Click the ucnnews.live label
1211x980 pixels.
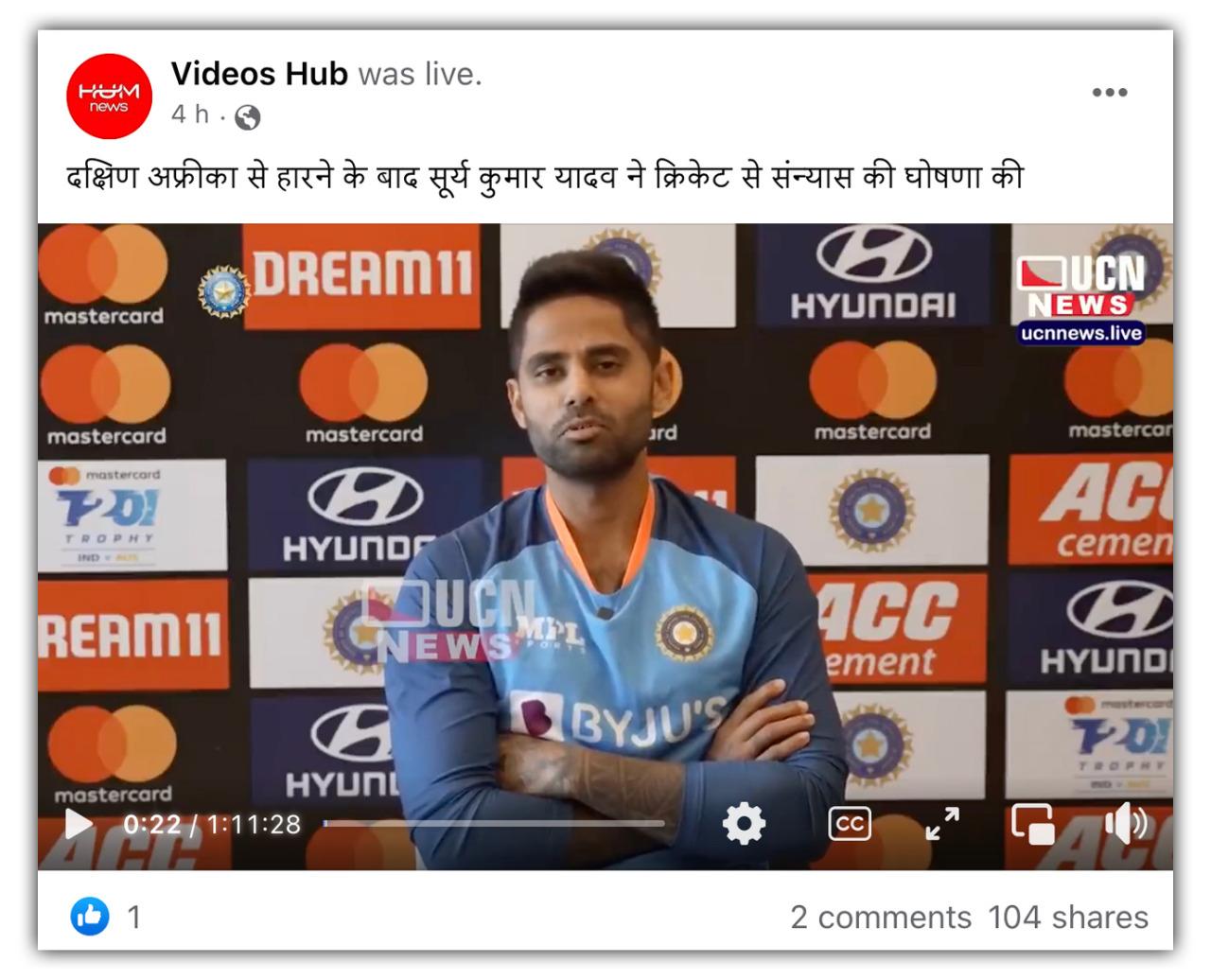coord(1081,333)
